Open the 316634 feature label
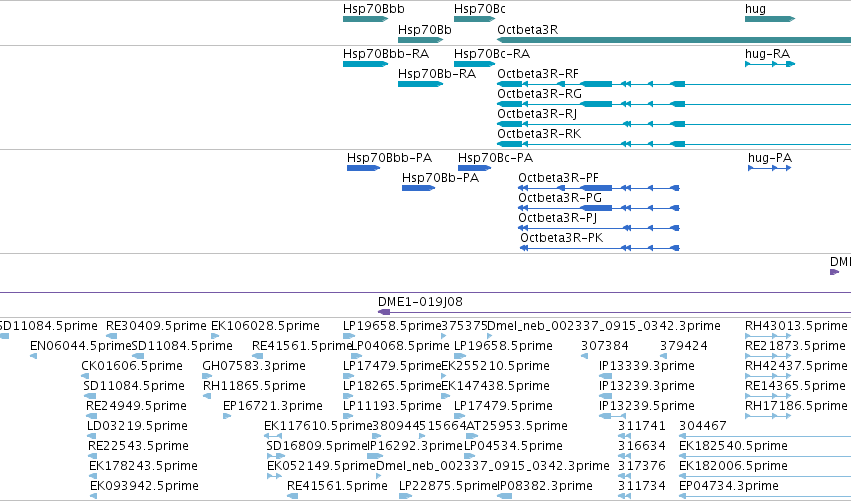Image resolution: width=851 pixels, height=501 pixels. click(642, 446)
